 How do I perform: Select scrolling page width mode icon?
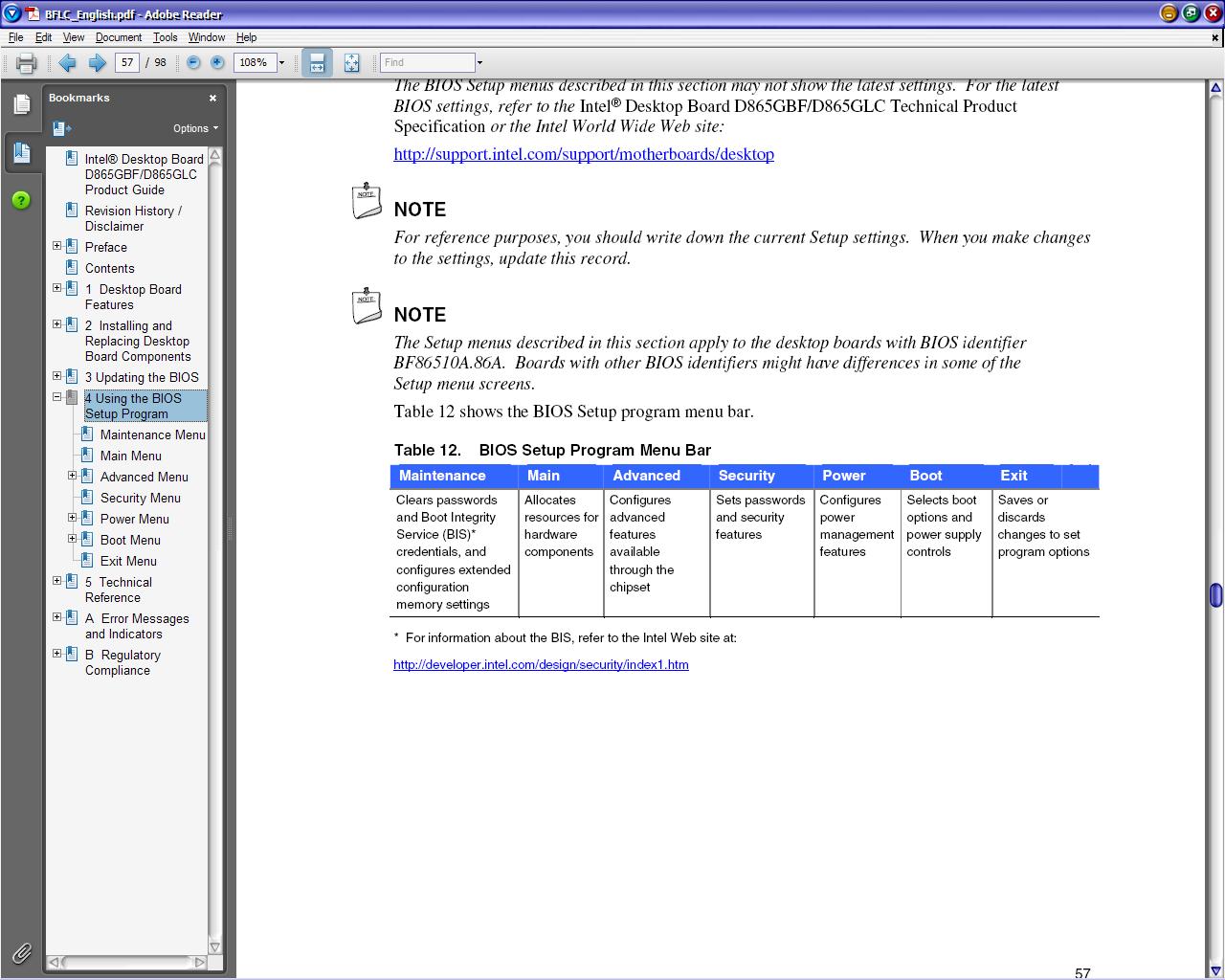click(x=317, y=63)
